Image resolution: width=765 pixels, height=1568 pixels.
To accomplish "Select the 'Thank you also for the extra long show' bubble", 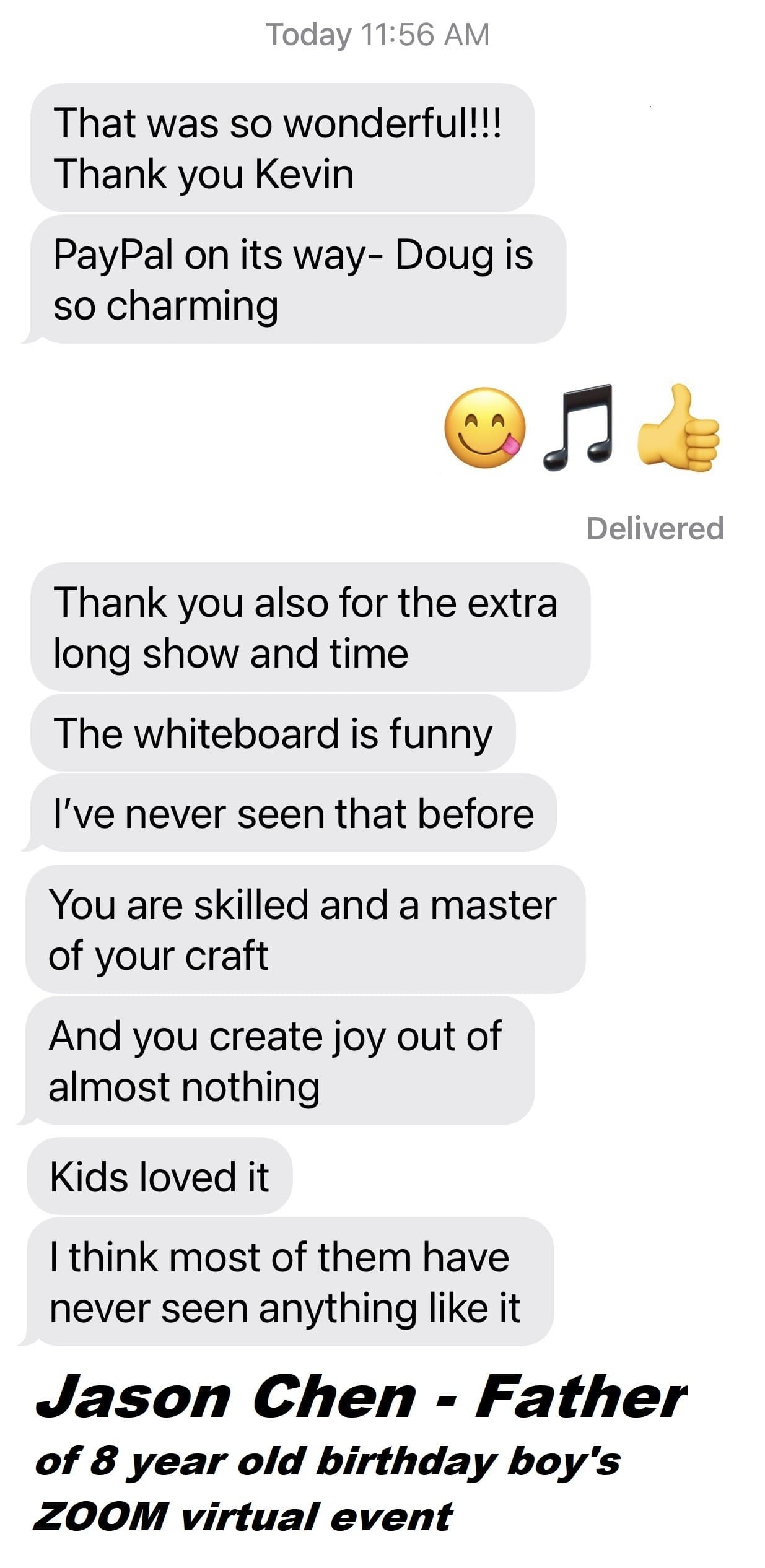I will [310, 627].
